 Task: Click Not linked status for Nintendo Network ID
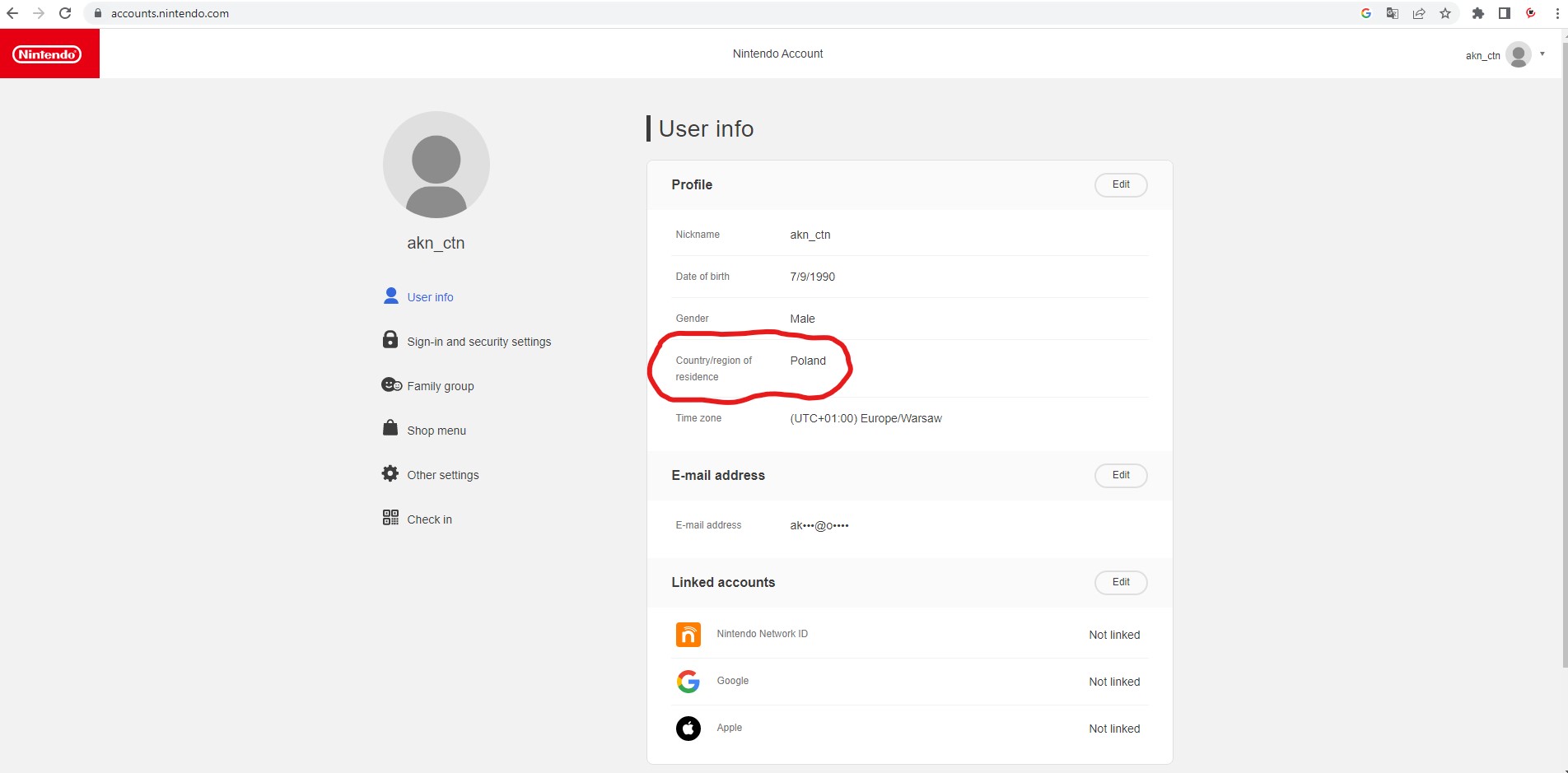1114,635
